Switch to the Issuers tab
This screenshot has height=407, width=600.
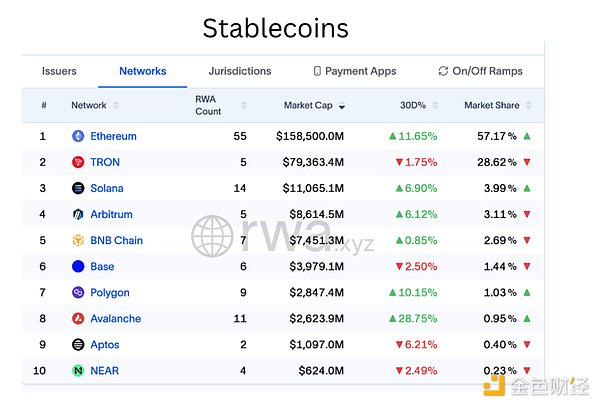pyautogui.click(x=59, y=72)
